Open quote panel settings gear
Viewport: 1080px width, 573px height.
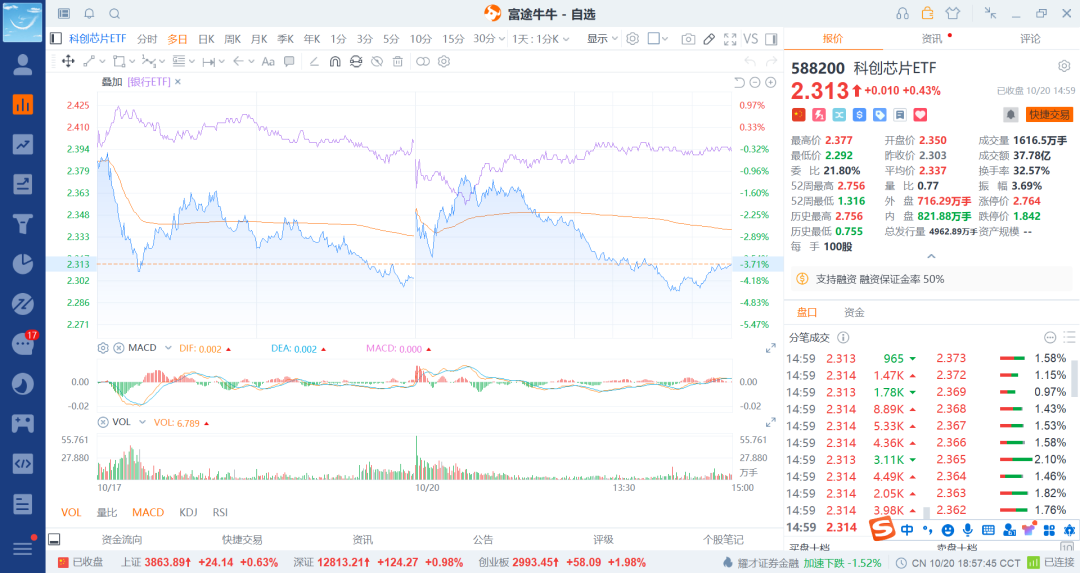coord(1064,66)
